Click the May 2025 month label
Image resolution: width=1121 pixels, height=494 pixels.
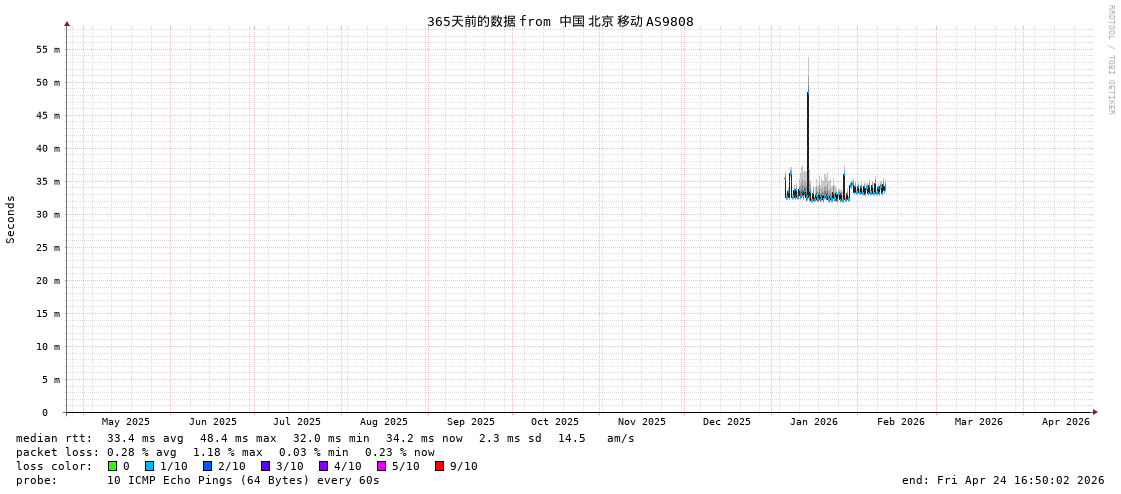click(126, 422)
